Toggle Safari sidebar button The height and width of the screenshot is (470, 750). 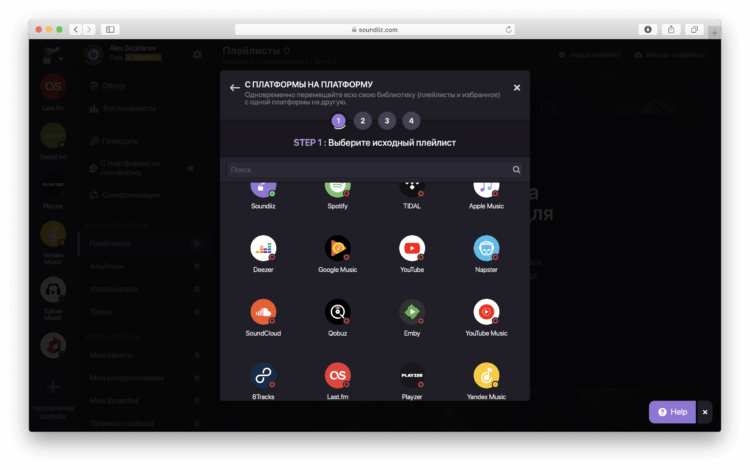coord(110,29)
